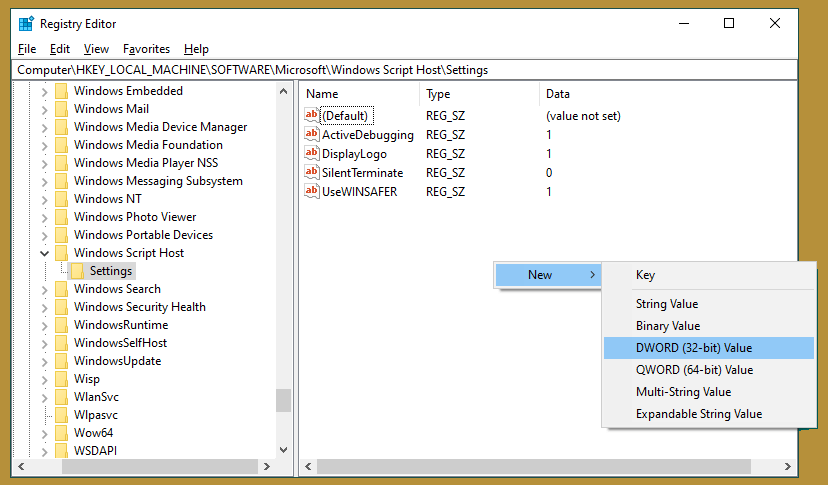Open the Favorites menu

[146, 49]
